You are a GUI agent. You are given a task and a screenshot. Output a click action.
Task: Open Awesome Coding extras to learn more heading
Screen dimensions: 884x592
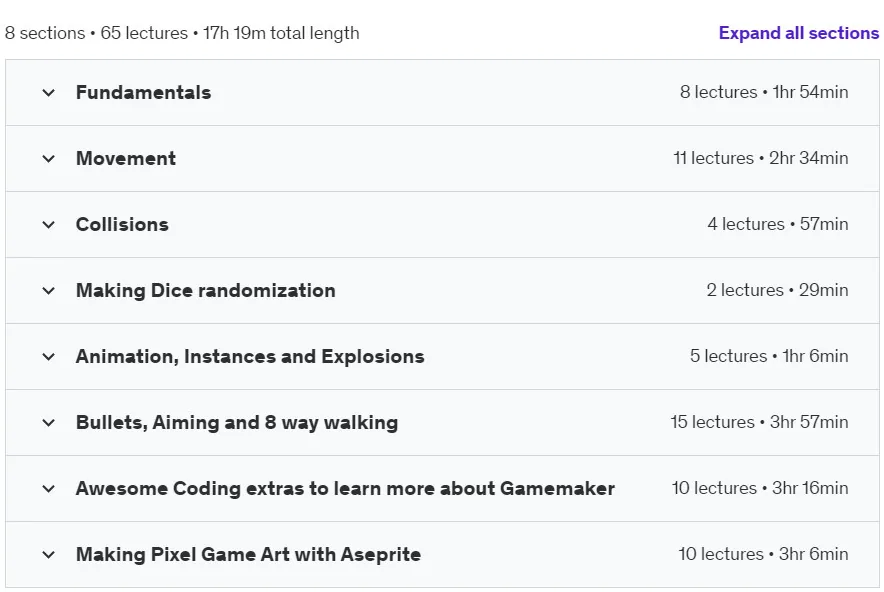(345, 488)
